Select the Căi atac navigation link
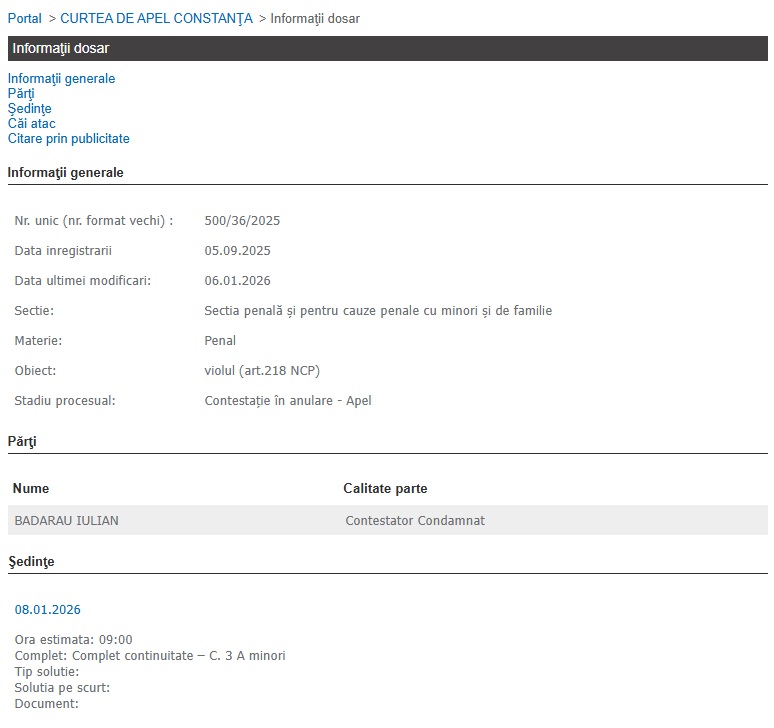The width and height of the screenshot is (774, 728). [x=32, y=124]
